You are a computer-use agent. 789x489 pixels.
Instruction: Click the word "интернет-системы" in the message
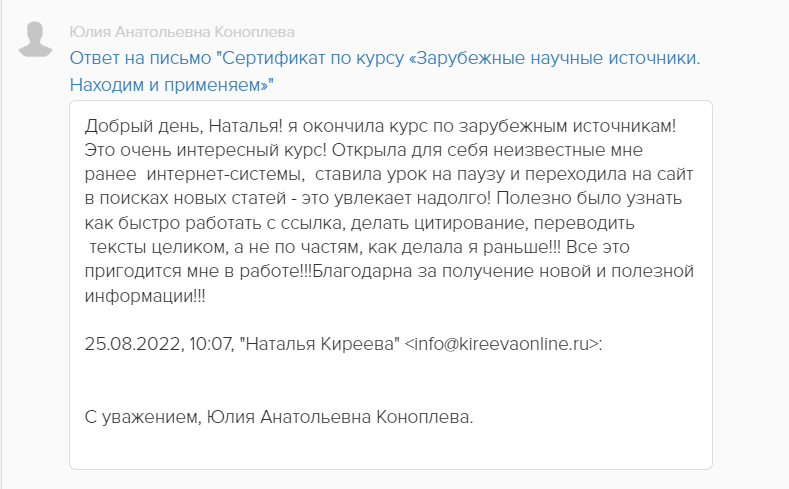click(x=191, y=174)
